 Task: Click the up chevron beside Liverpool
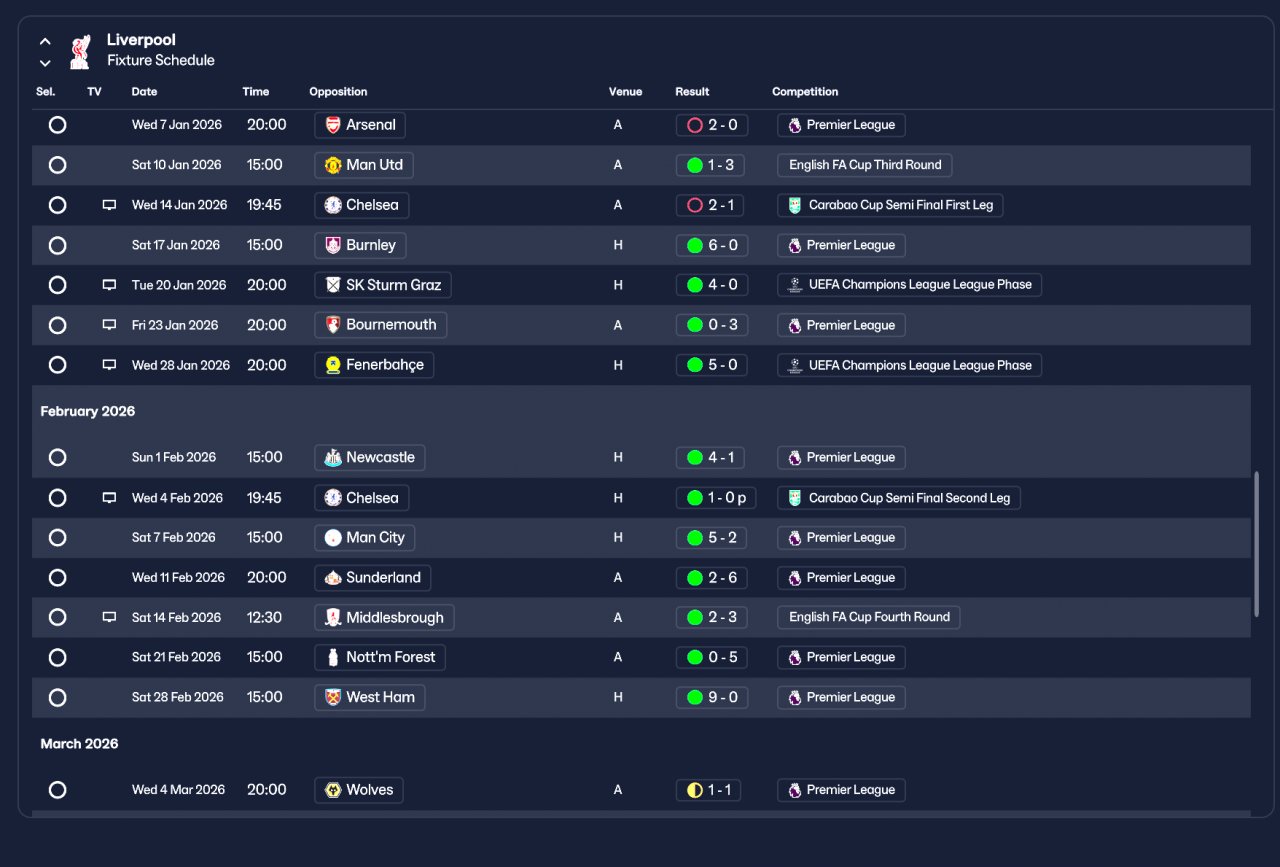(x=45, y=42)
